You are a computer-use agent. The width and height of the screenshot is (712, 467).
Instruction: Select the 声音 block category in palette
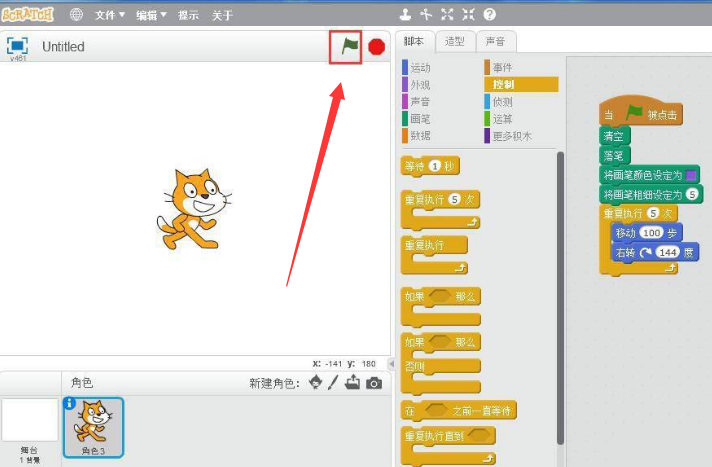tap(416, 102)
